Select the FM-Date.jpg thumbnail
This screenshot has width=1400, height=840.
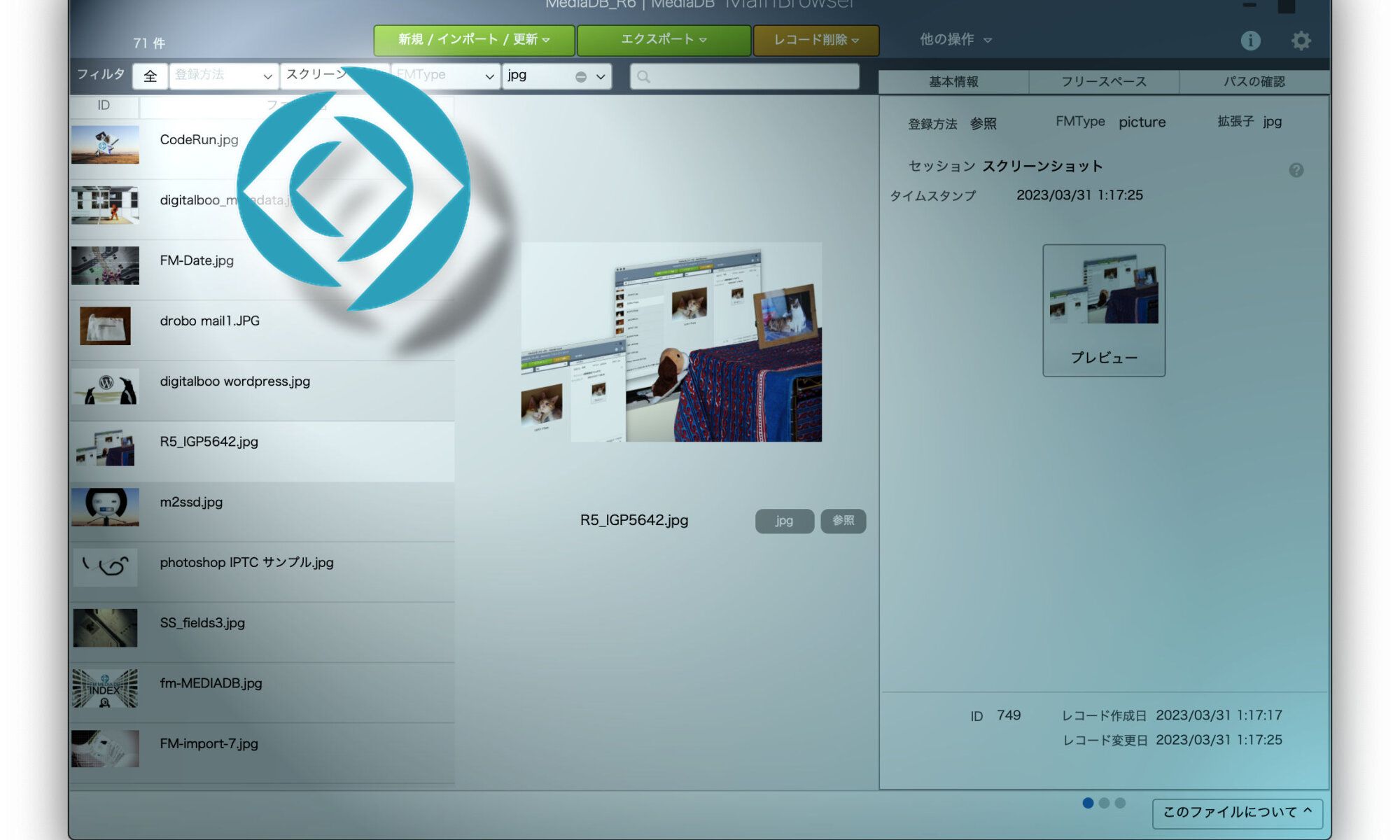click(x=105, y=265)
